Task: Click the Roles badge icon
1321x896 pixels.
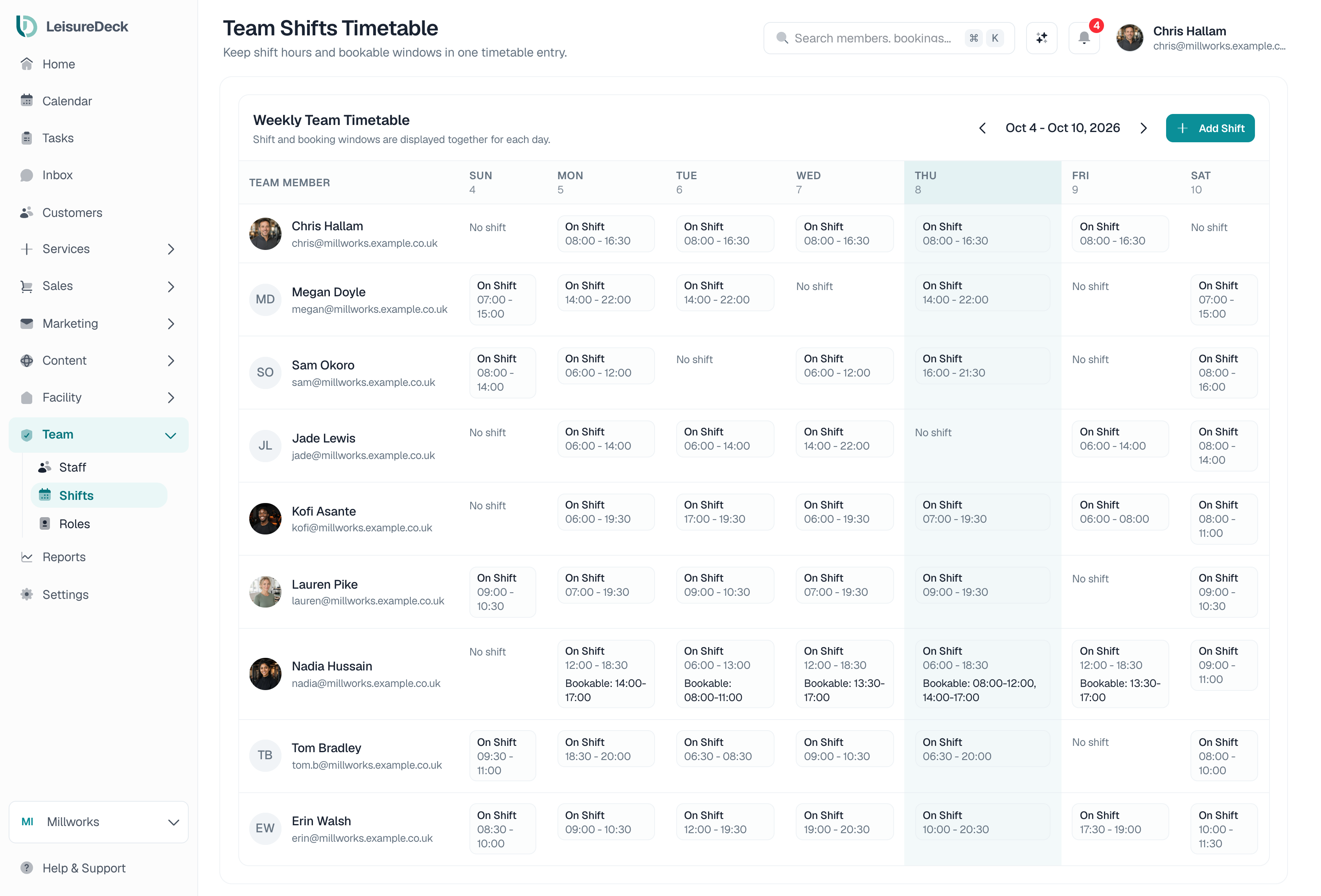Action: 45,524
